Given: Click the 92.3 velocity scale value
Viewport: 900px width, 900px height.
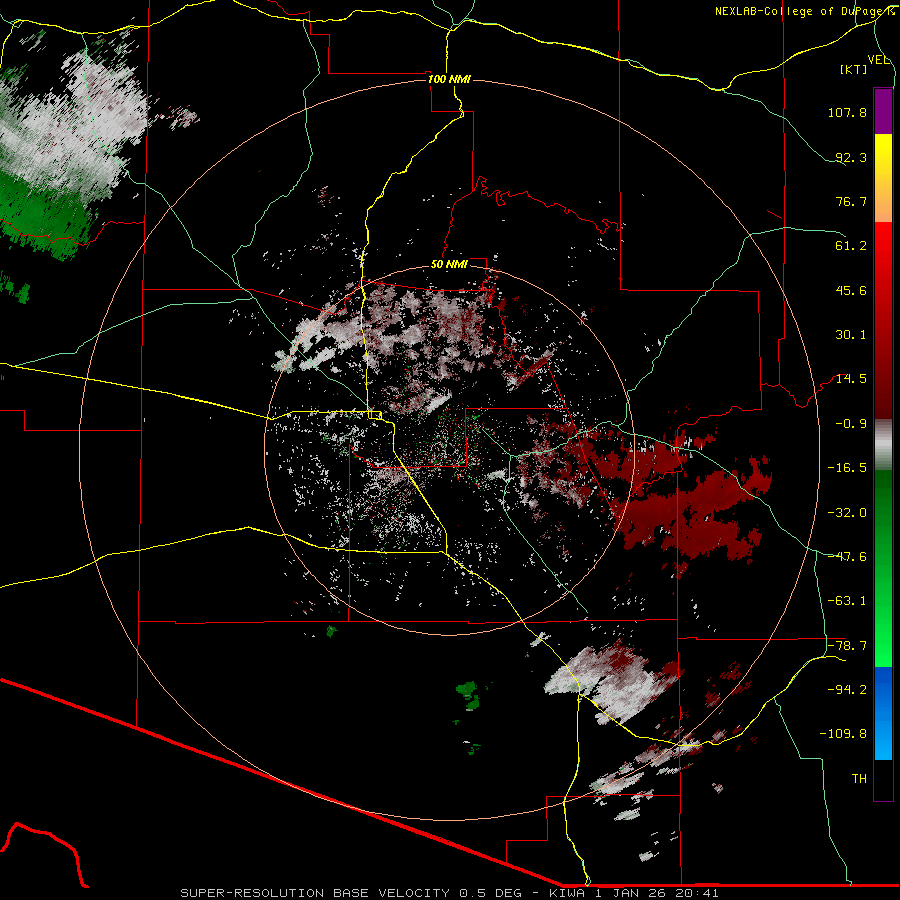Looking at the screenshot, I should coord(851,157).
